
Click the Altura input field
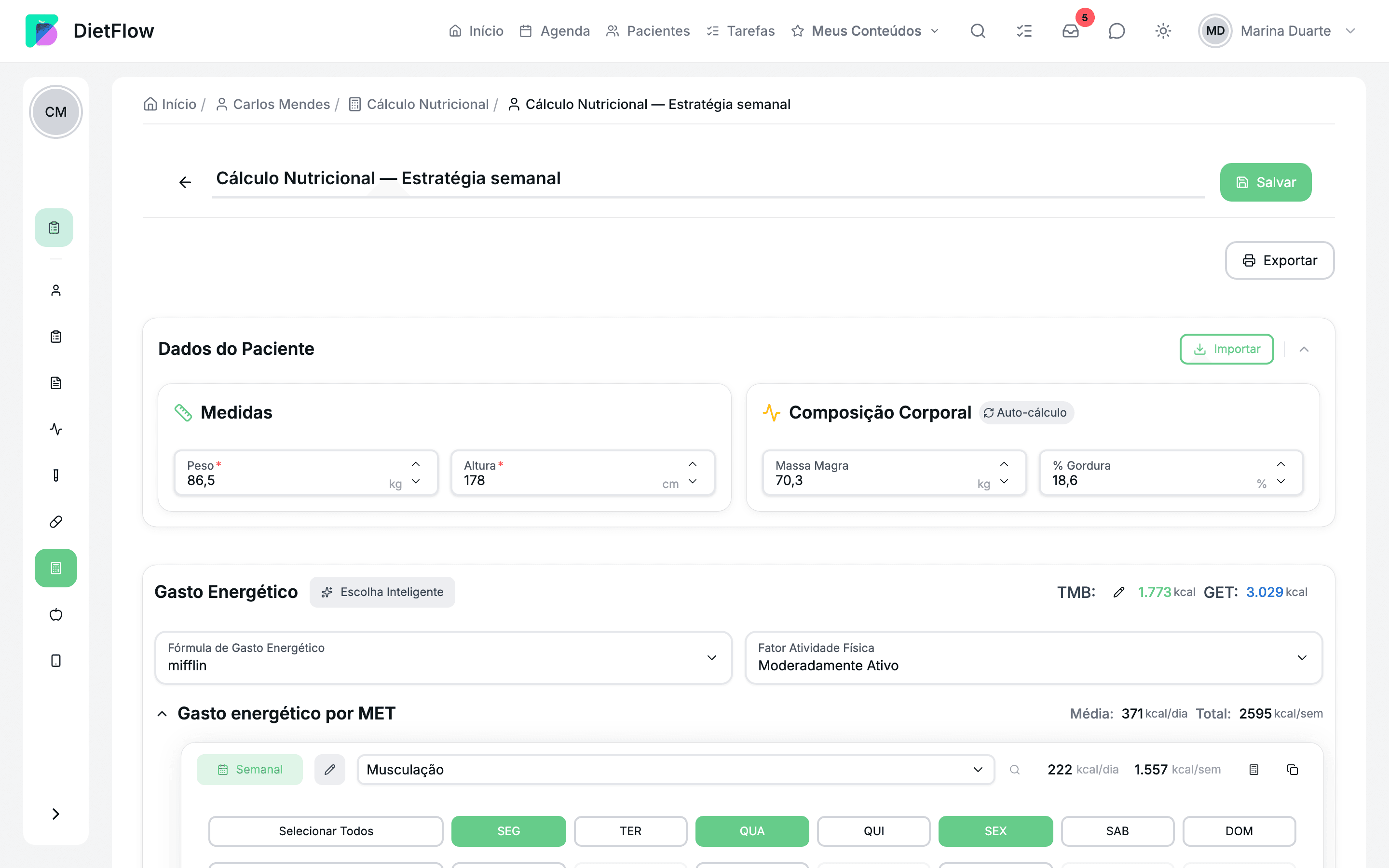[583, 473]
